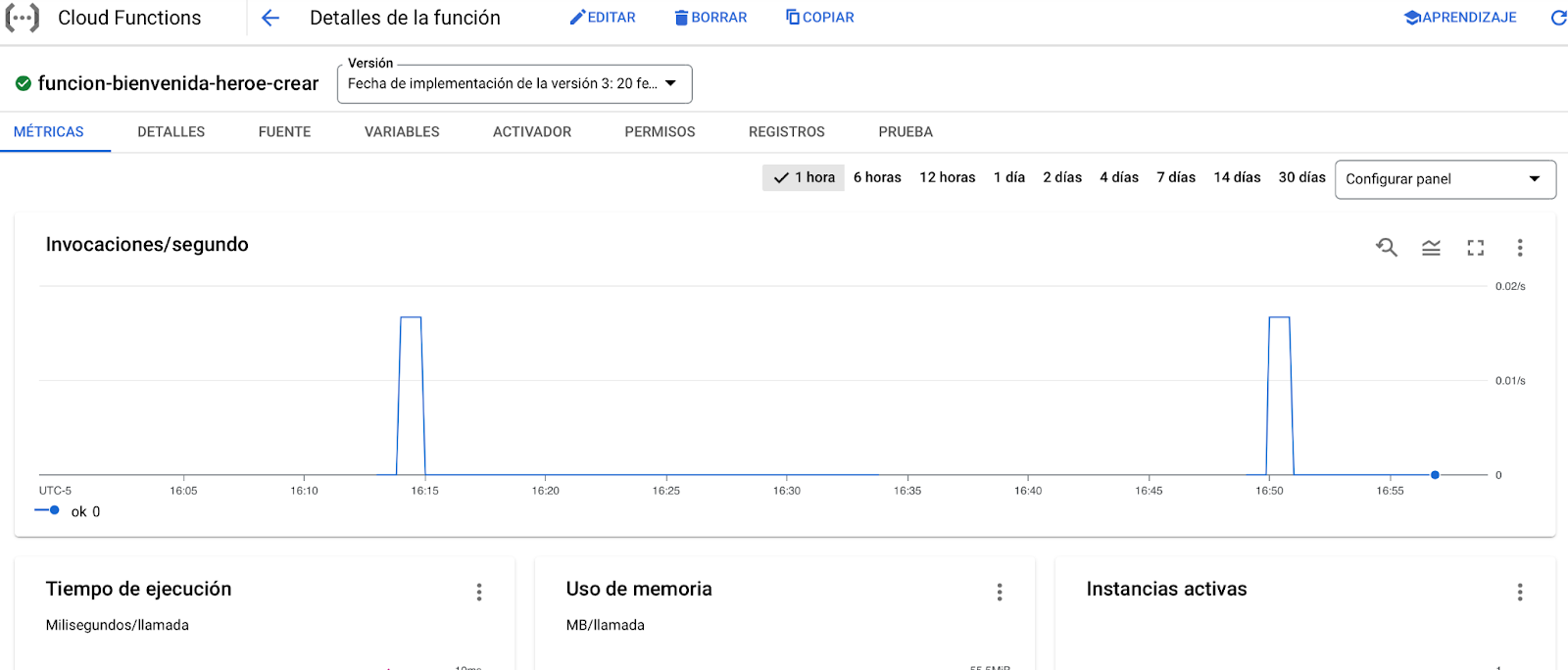Reset zoom on Invocaciones chart
This screenshot has height=670, width=1568.
pyautogui.click(x=1386, y=248)
